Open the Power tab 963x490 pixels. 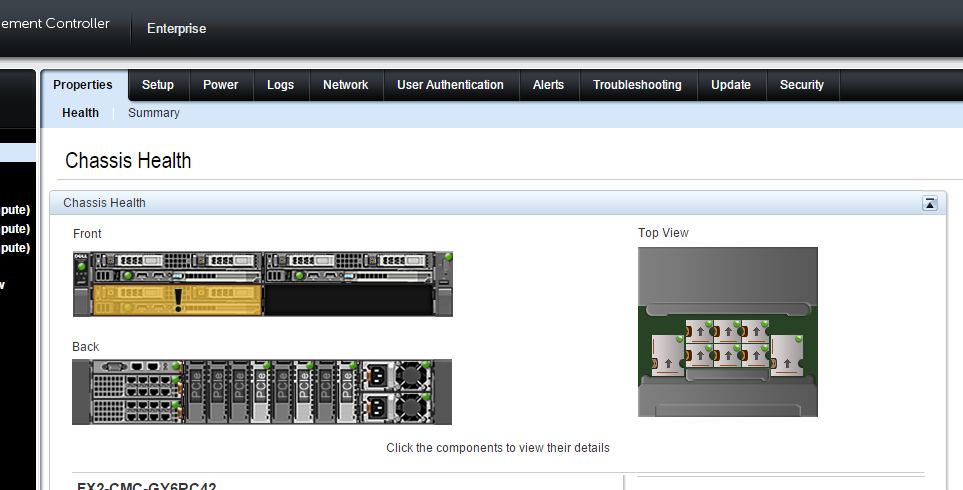[220, 85]
